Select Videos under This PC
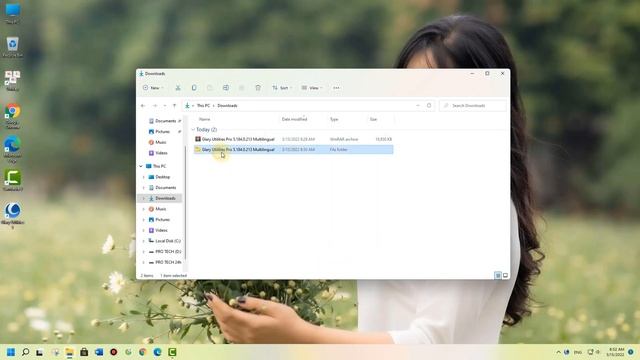This screenshot has height=360, width=640. click(x=158, y=231)
